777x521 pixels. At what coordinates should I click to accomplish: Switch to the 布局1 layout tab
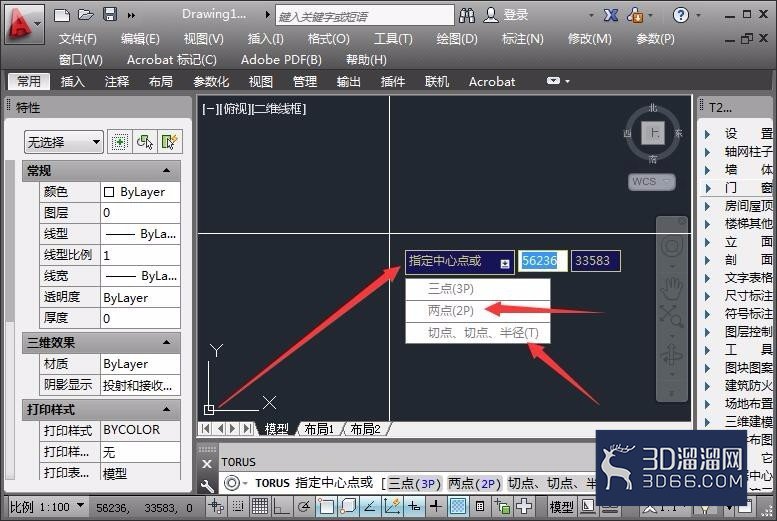coord(319,429)
